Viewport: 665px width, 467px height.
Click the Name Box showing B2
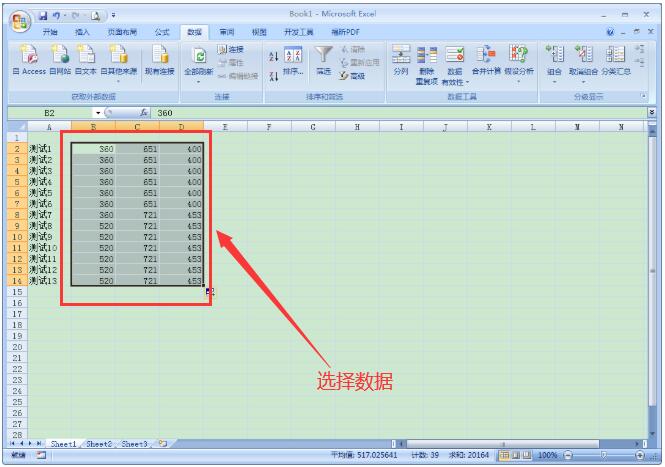click(50, 113)
